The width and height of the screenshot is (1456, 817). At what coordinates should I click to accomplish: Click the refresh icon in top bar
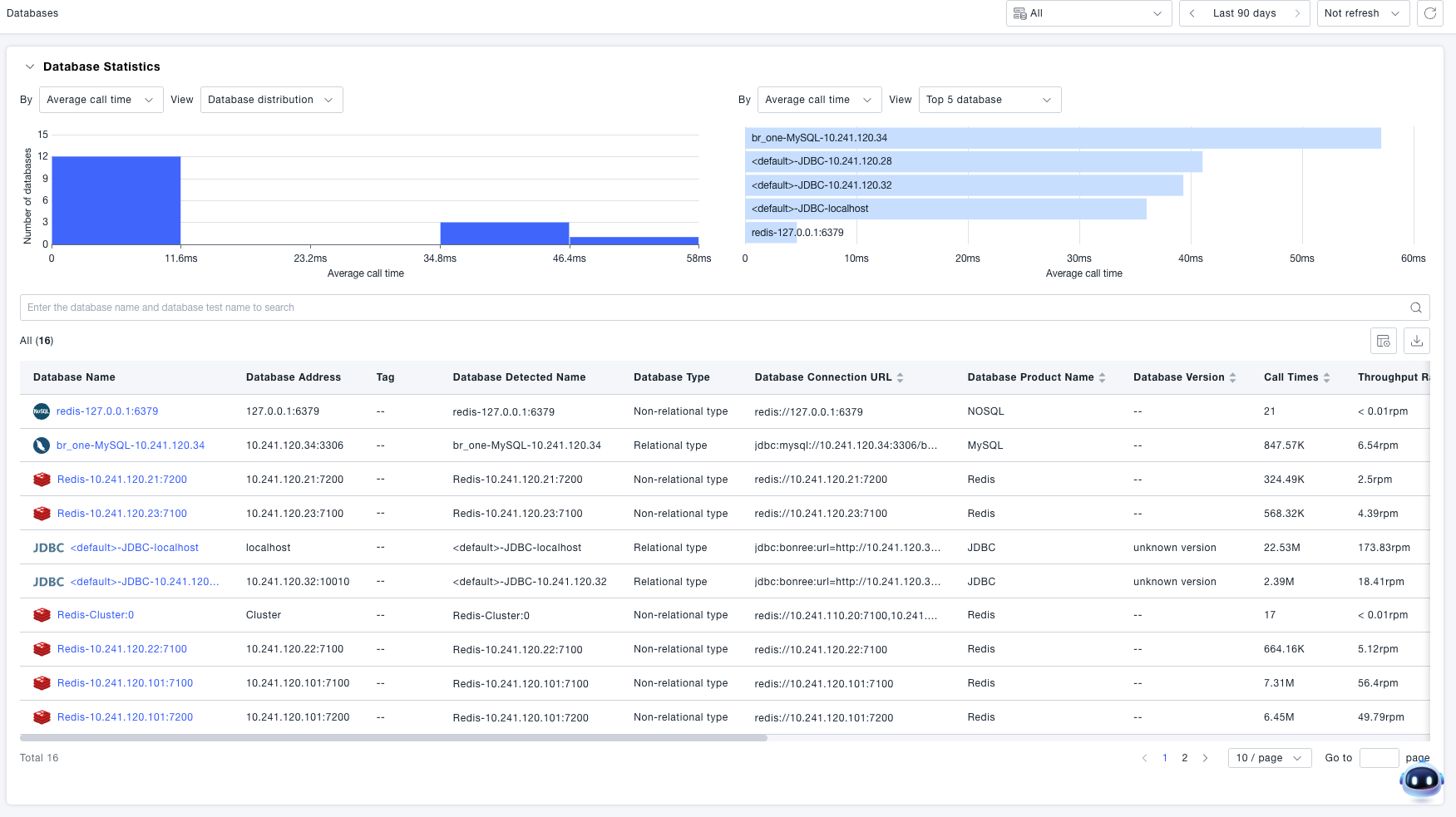1429,13
